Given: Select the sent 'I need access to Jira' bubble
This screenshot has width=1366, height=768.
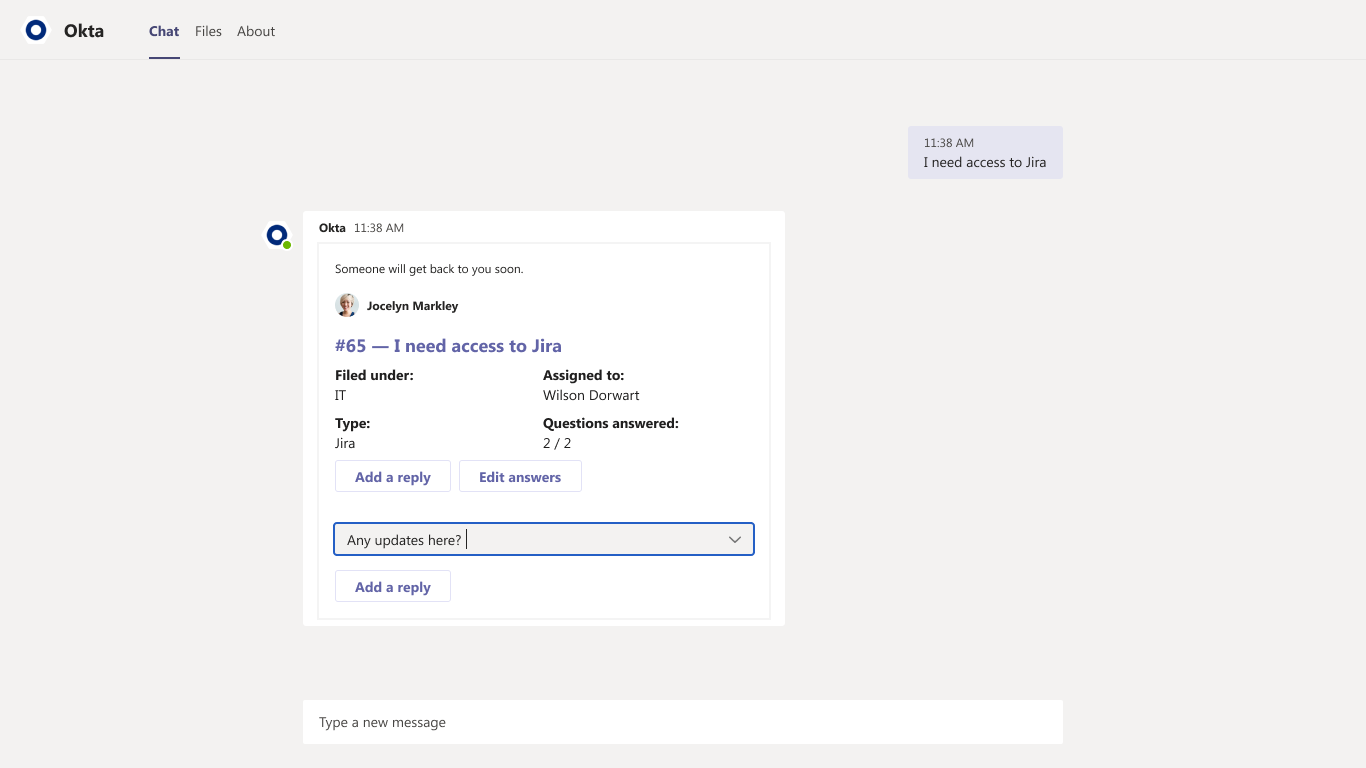Looking at the screenshot, I should (985, 153).
